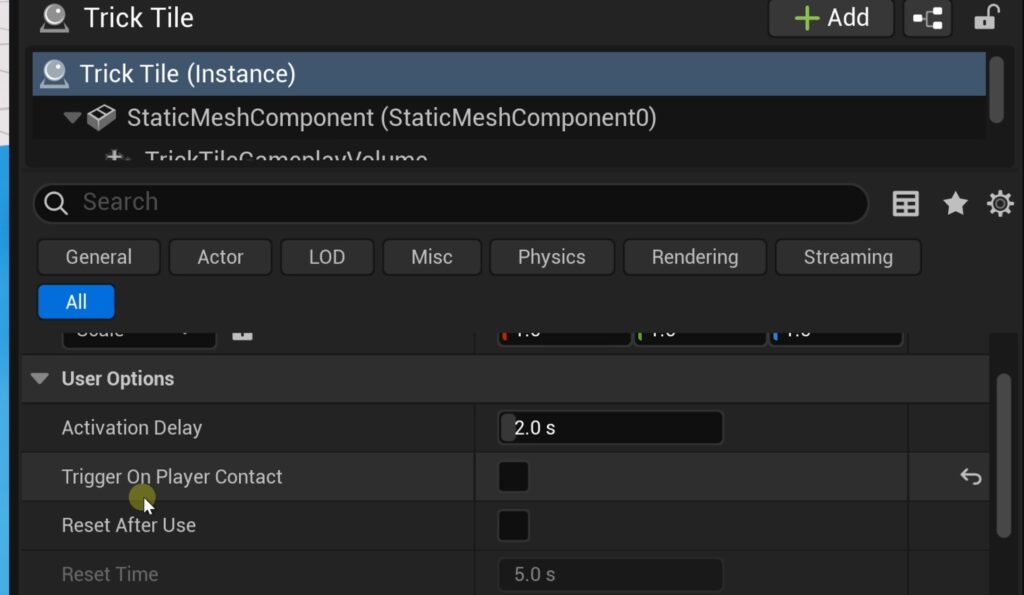
Task: Open details settings gear icon
Action: click(x=1000, y=203)
